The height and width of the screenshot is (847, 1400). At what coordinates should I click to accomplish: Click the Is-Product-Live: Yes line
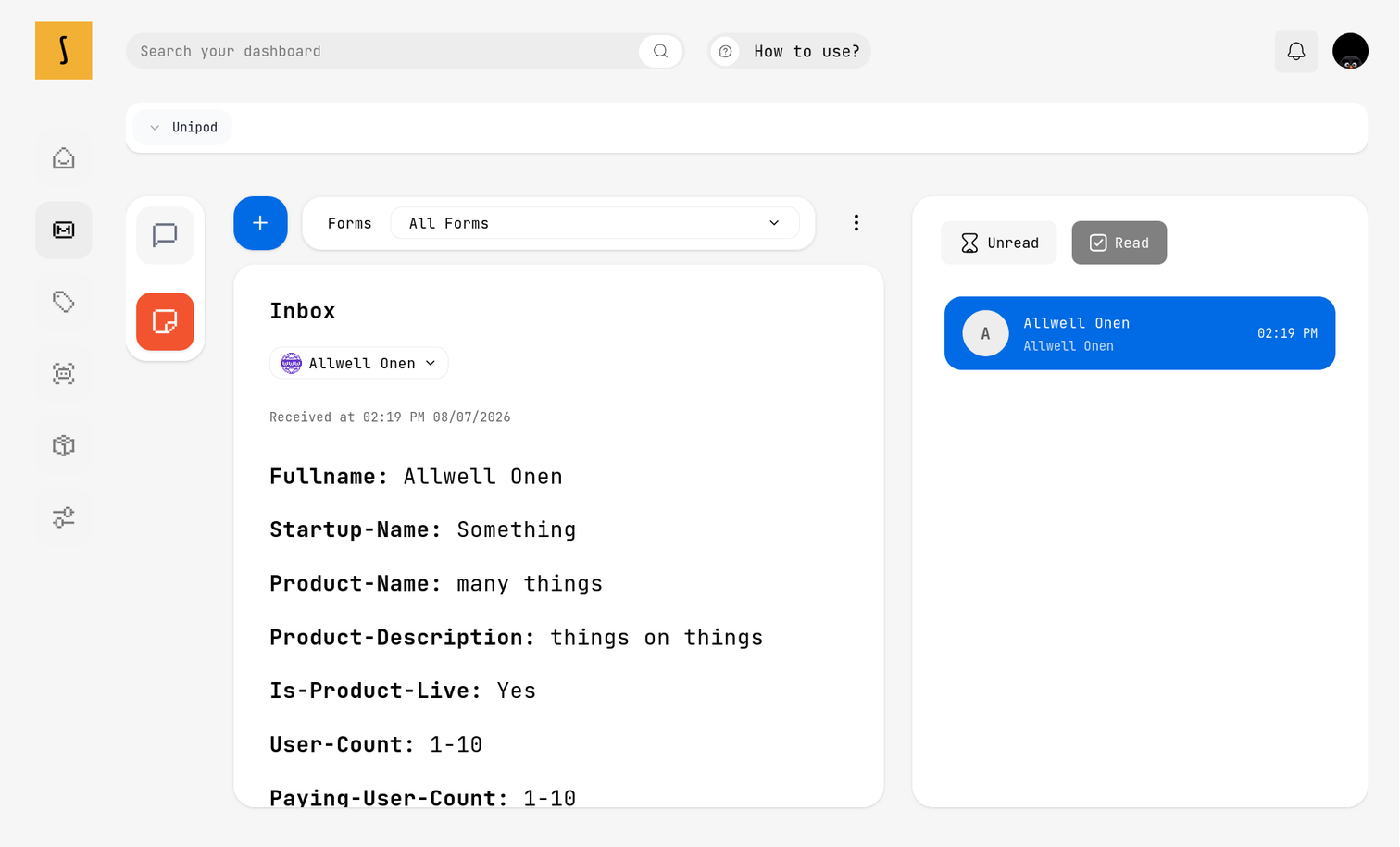point(403,691)
